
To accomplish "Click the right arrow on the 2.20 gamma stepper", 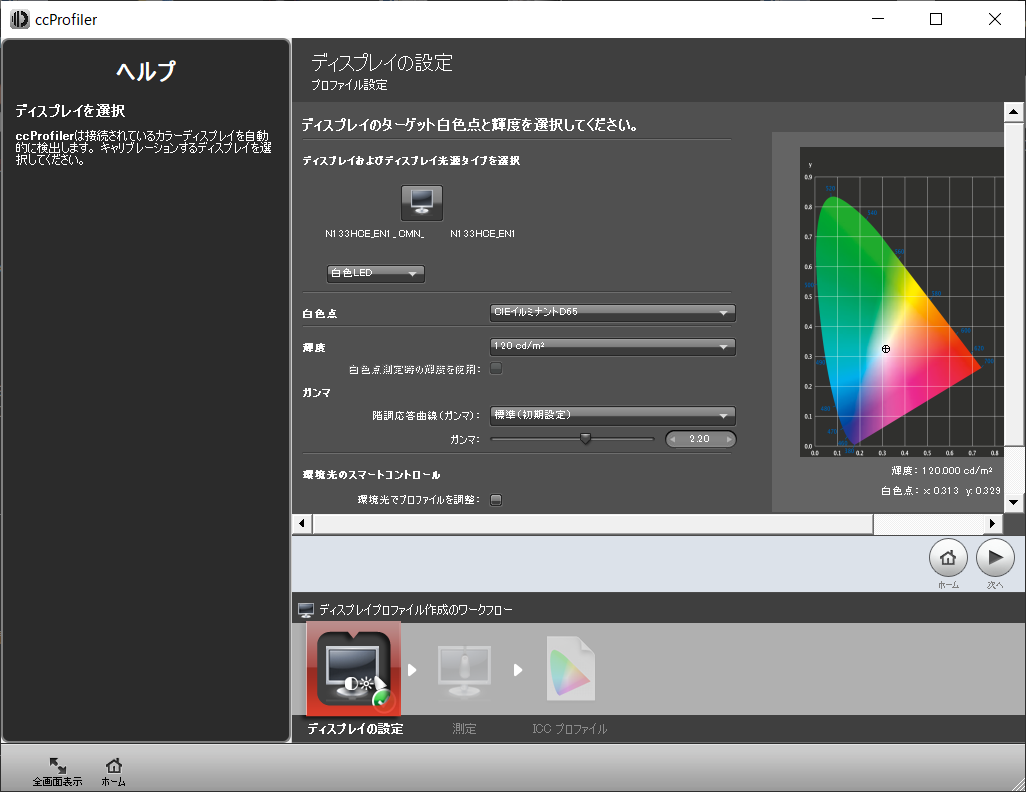I will pos(731,439).
